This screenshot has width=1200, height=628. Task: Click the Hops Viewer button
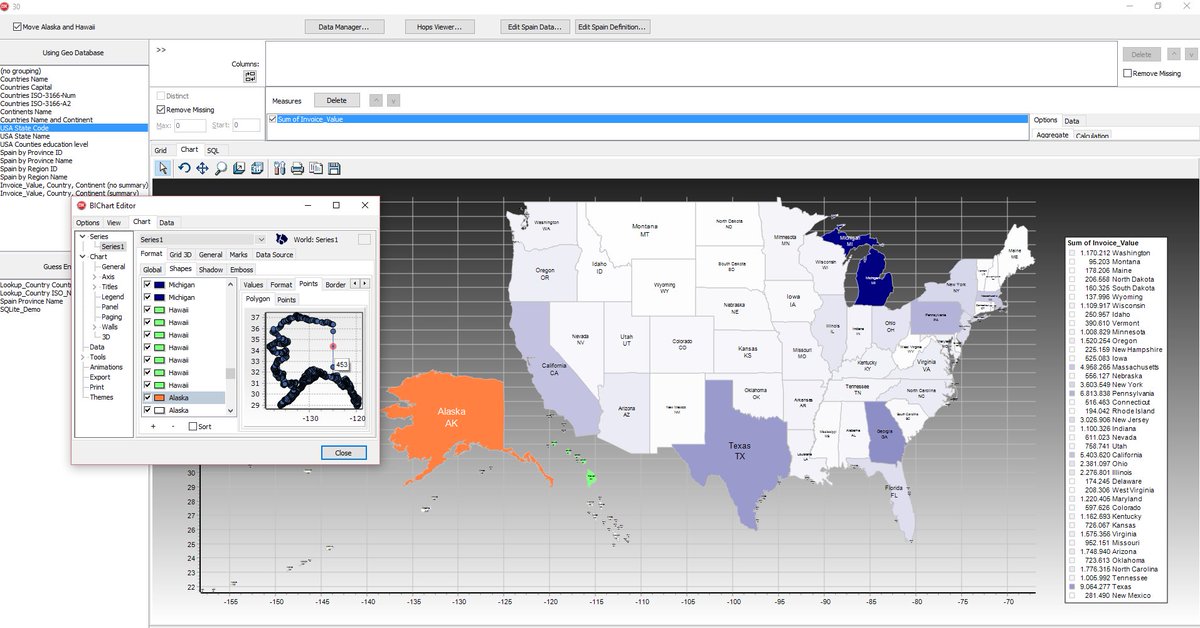pyautogui.click(x=440, y=27)
